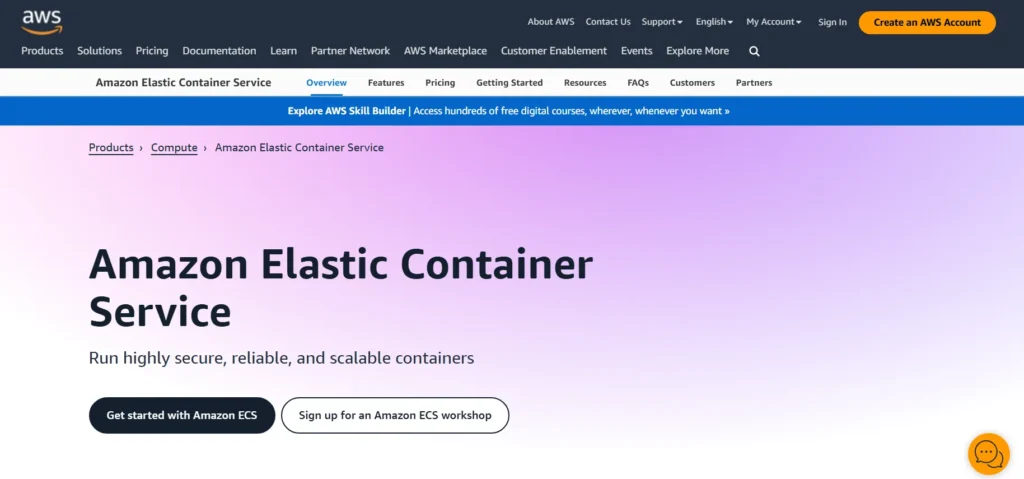This screenshot has width=1024, height=479.
Task: Click Run highly secure, reliable tagline text
Action: tap(281, 358)
